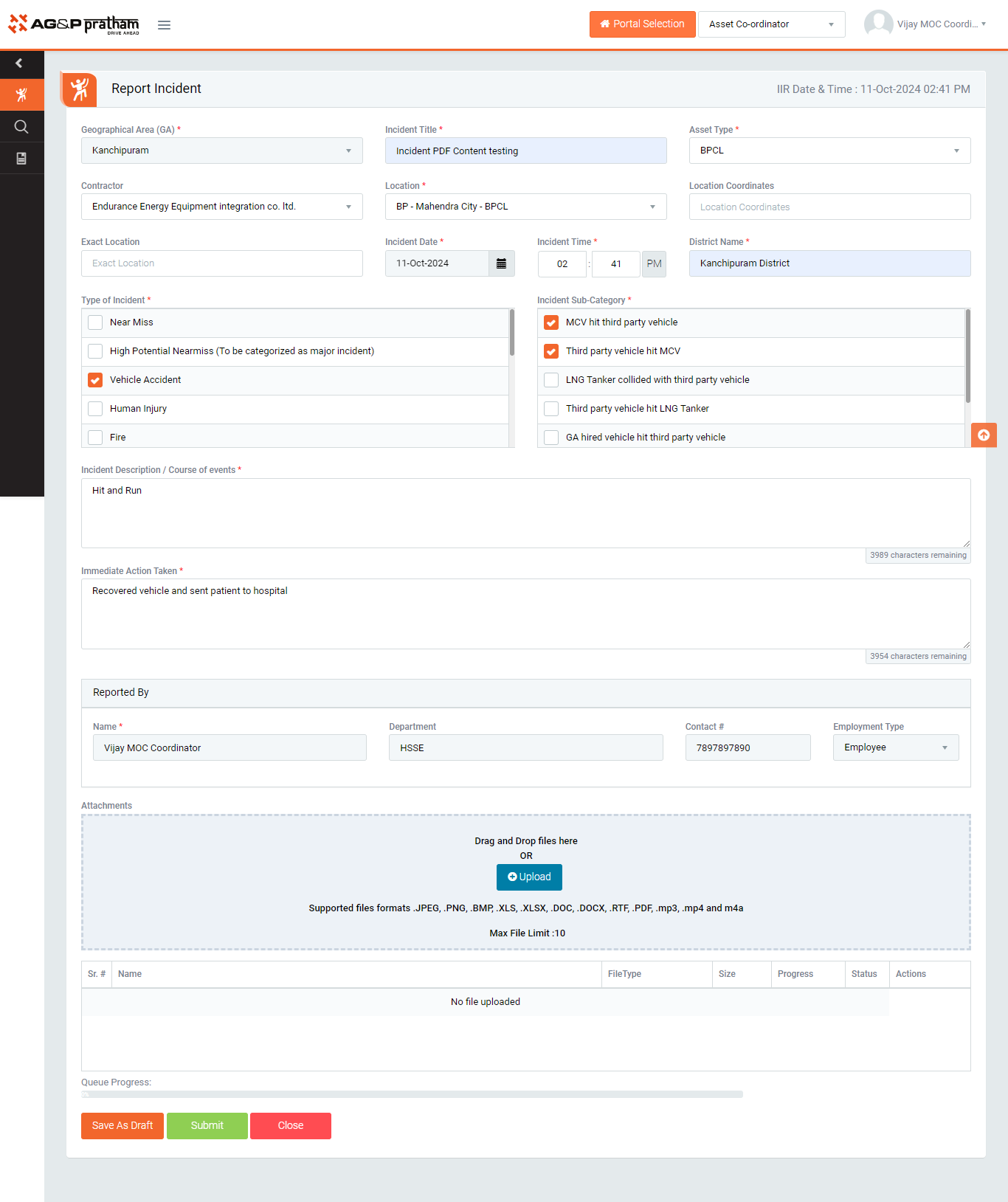Viewport: 1008px width, 1202px height.
Task: Open the Asset Type dropdown
Action: coord(829,151)
